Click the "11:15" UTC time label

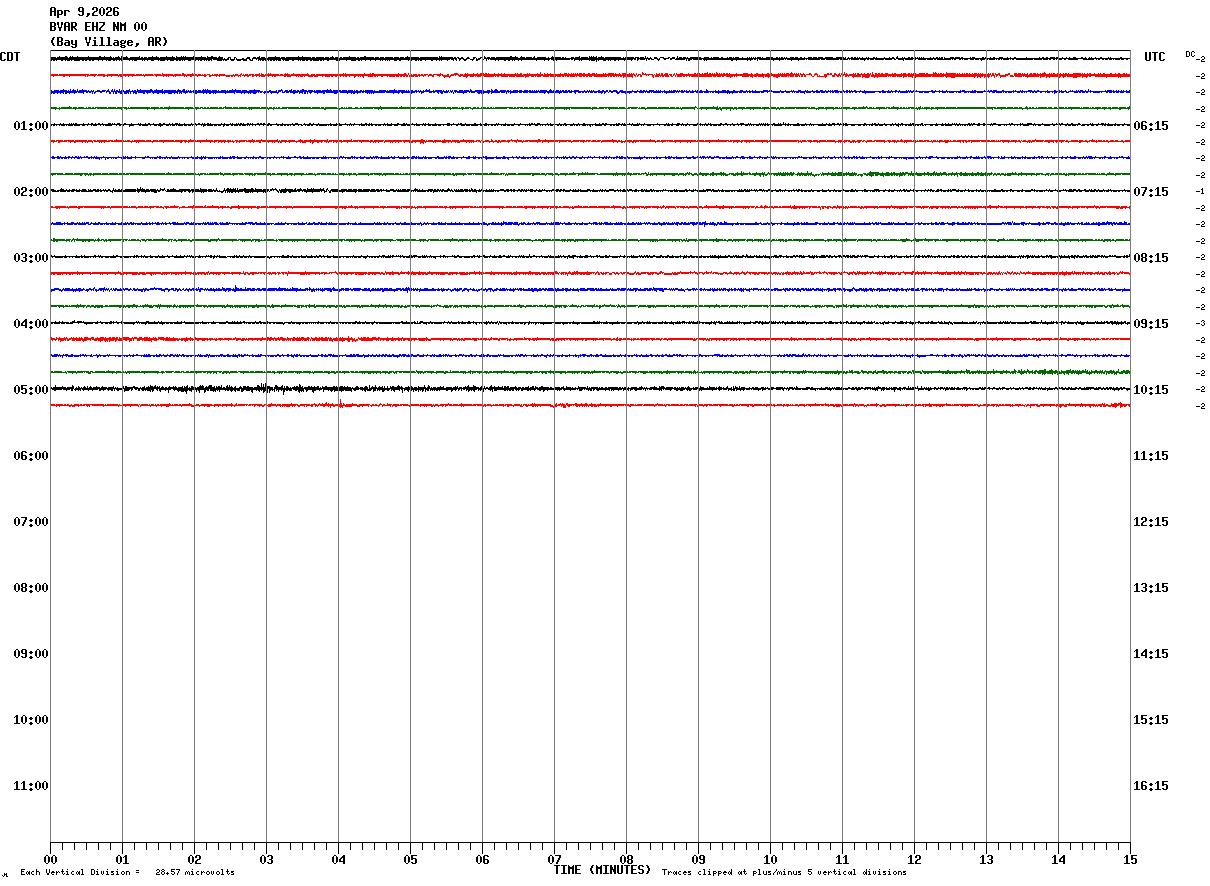pos(1151,456)
